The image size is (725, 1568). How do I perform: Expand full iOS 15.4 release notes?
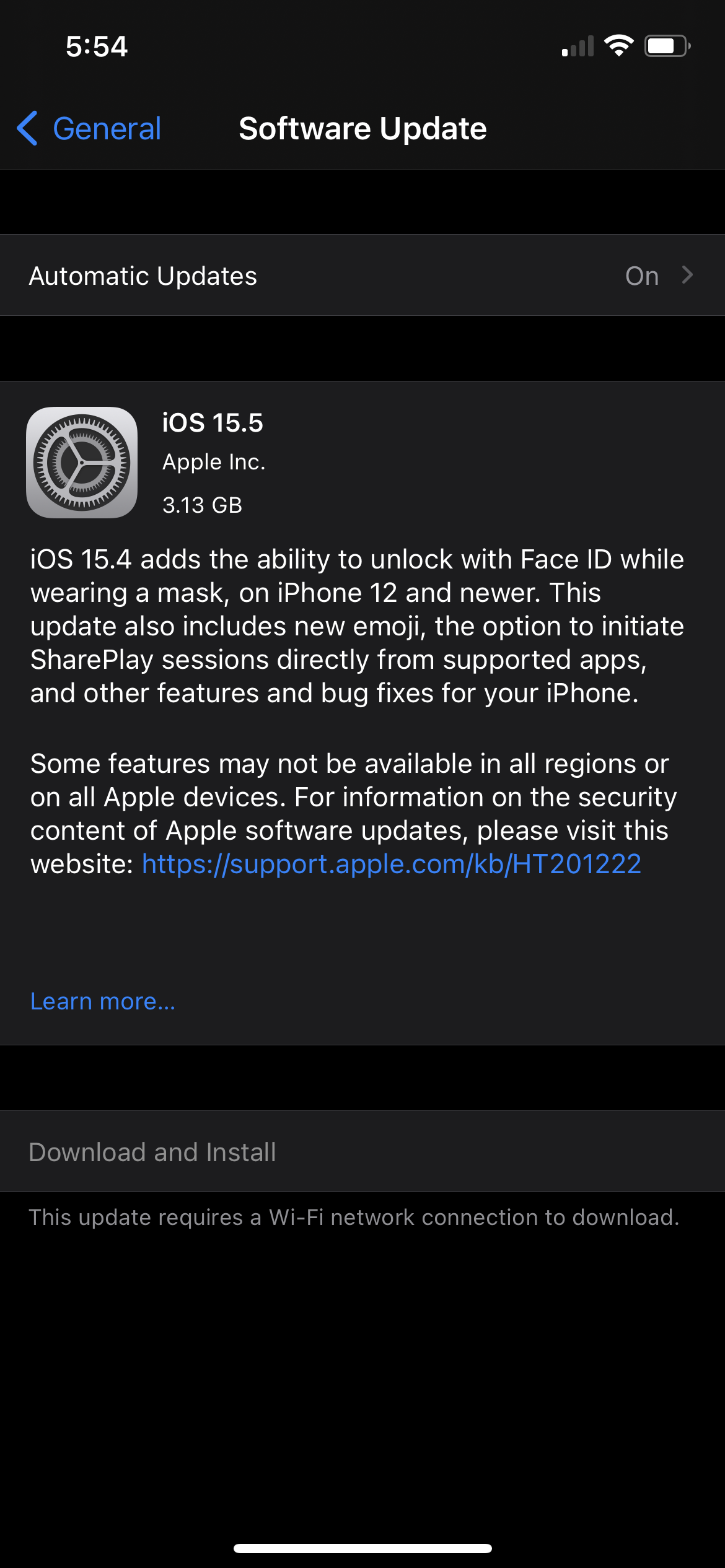(102, 1000)
